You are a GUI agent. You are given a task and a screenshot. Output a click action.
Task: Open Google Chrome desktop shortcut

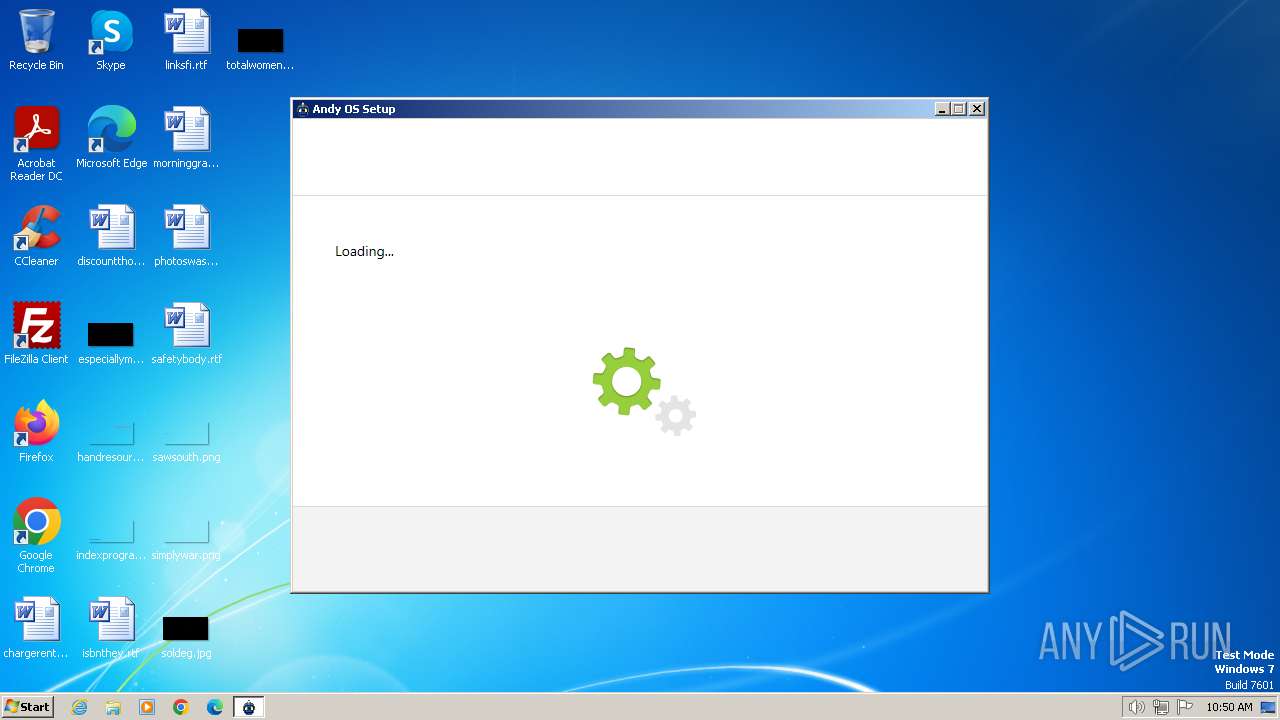(x=36, y=535)
